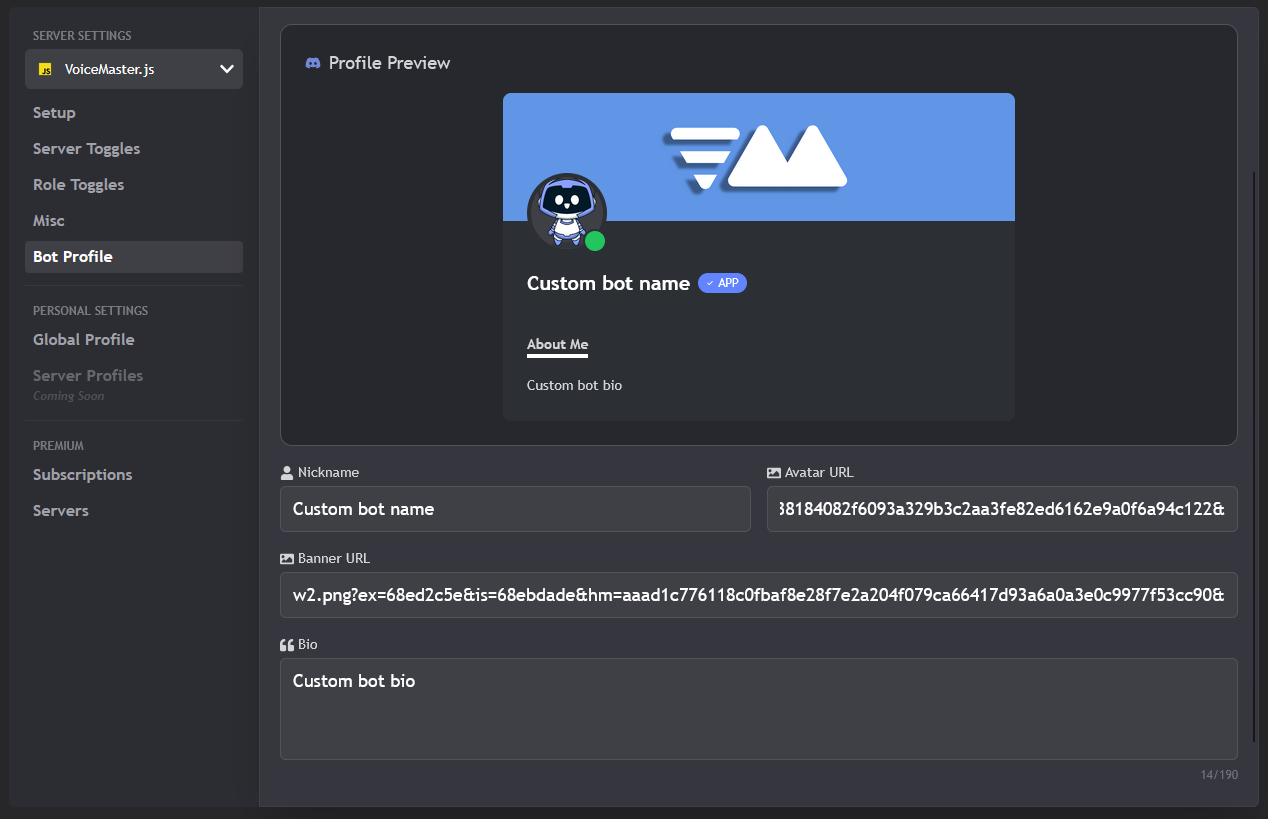This screenshot has width=1268, height=819.
Task: Click the quotation marks icon beside Bio
Action: point(285,644)
